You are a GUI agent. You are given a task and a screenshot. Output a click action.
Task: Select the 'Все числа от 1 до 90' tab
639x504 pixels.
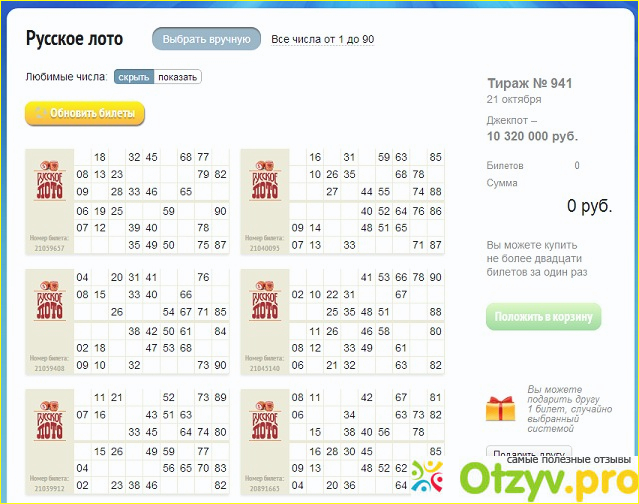click(x=323, y=39)
